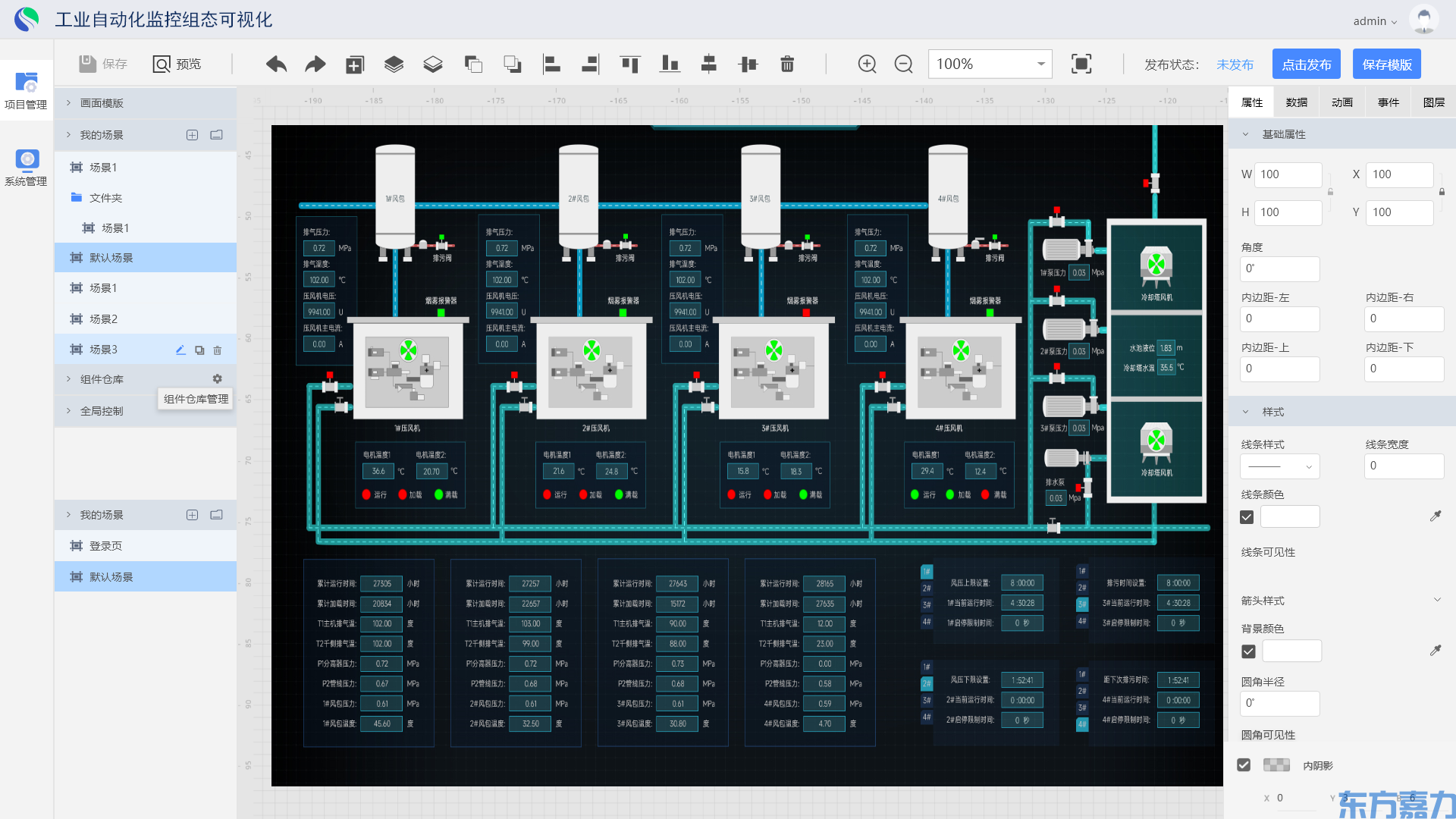Click the edit pencil icon on 场景3
The image size is (1456, 819).
pyautogui.click(x=180, y=350)
